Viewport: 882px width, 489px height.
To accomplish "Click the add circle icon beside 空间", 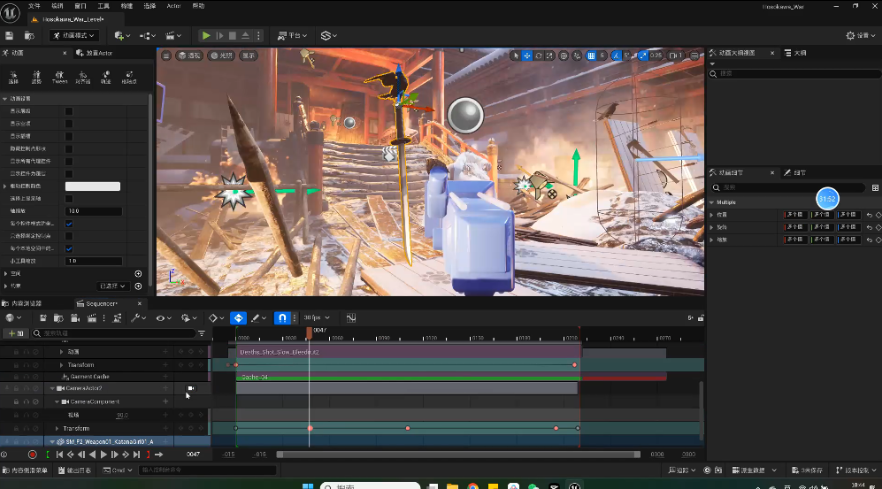I will [138, 273].
